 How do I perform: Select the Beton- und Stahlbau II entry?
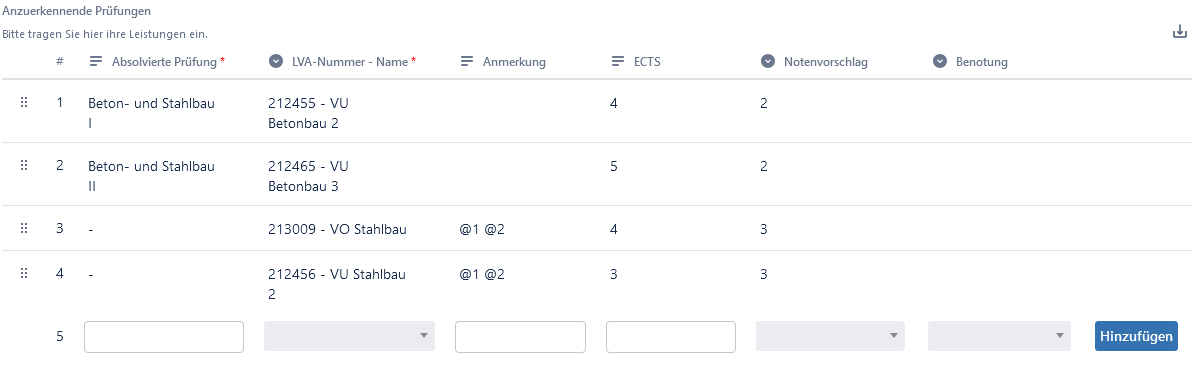(x=151, y=174)
